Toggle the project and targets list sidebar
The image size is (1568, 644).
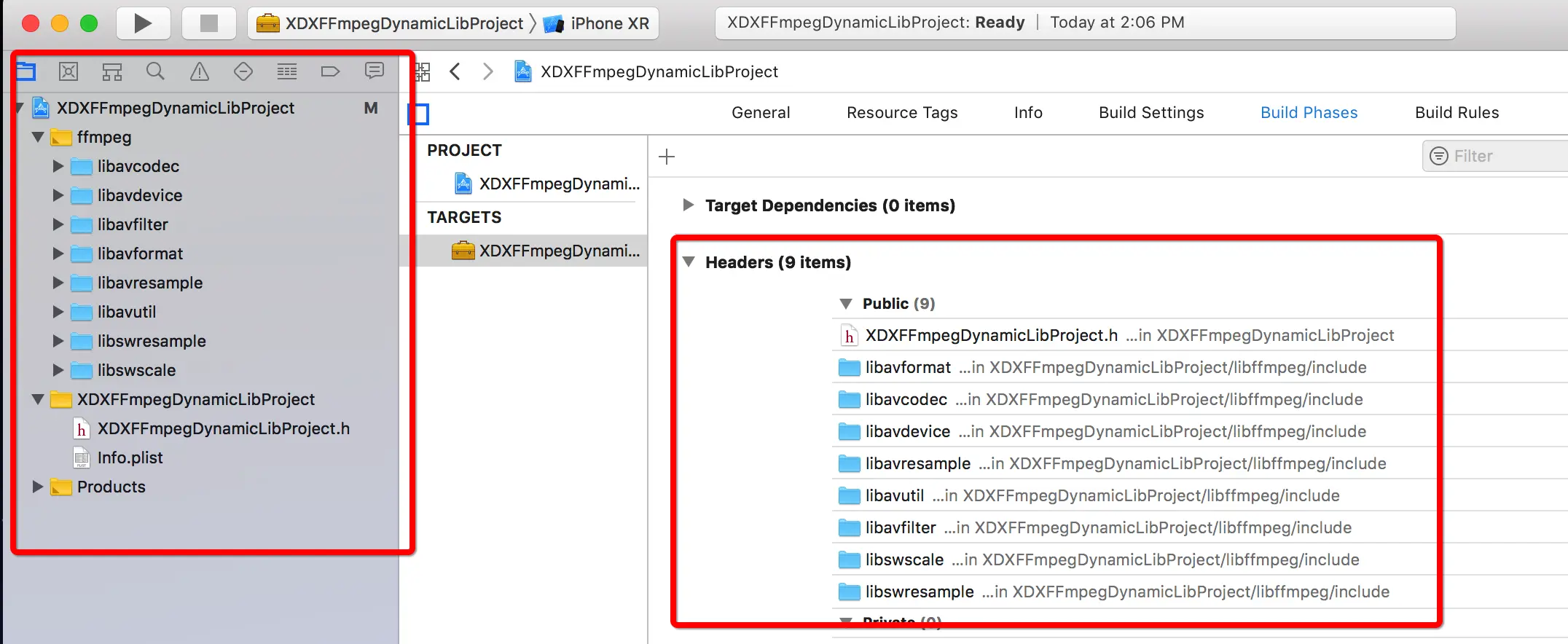(418, 114)
